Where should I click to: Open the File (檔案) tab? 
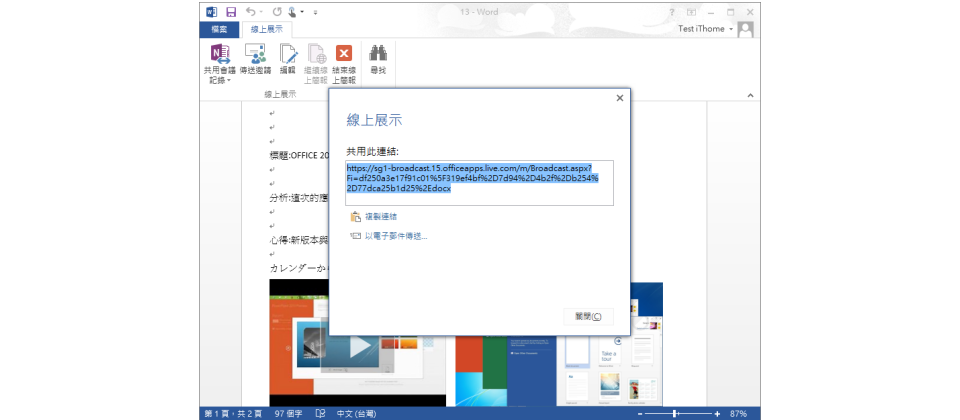coord(217,29)
